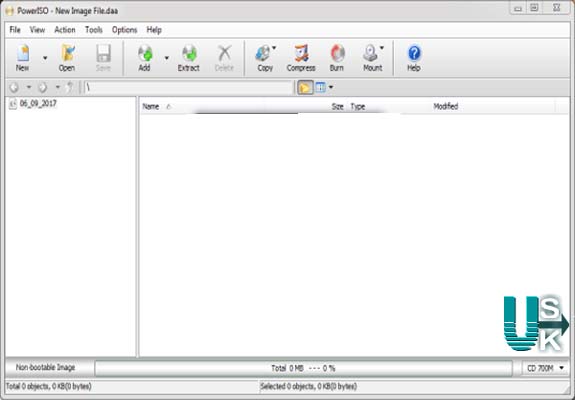The height and width of the screenshot is (400, 575).
Task: Open the Action menu
Action: tap(65, 30)
